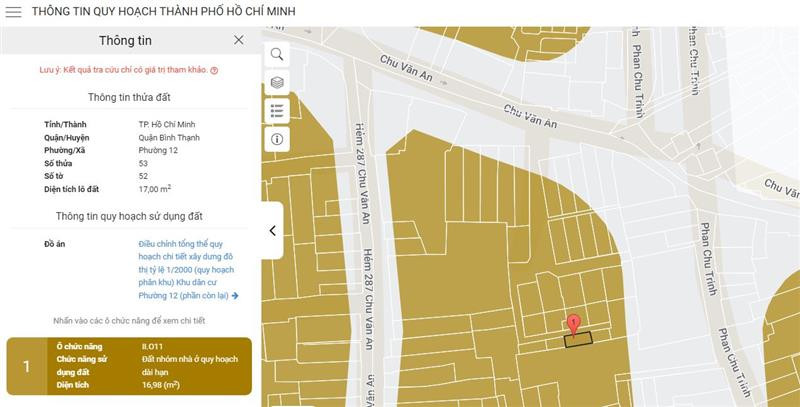The width and height of the screenshot is (800, 407).
Task: Open the map layers panel
Action: click(x=277, y=82)
